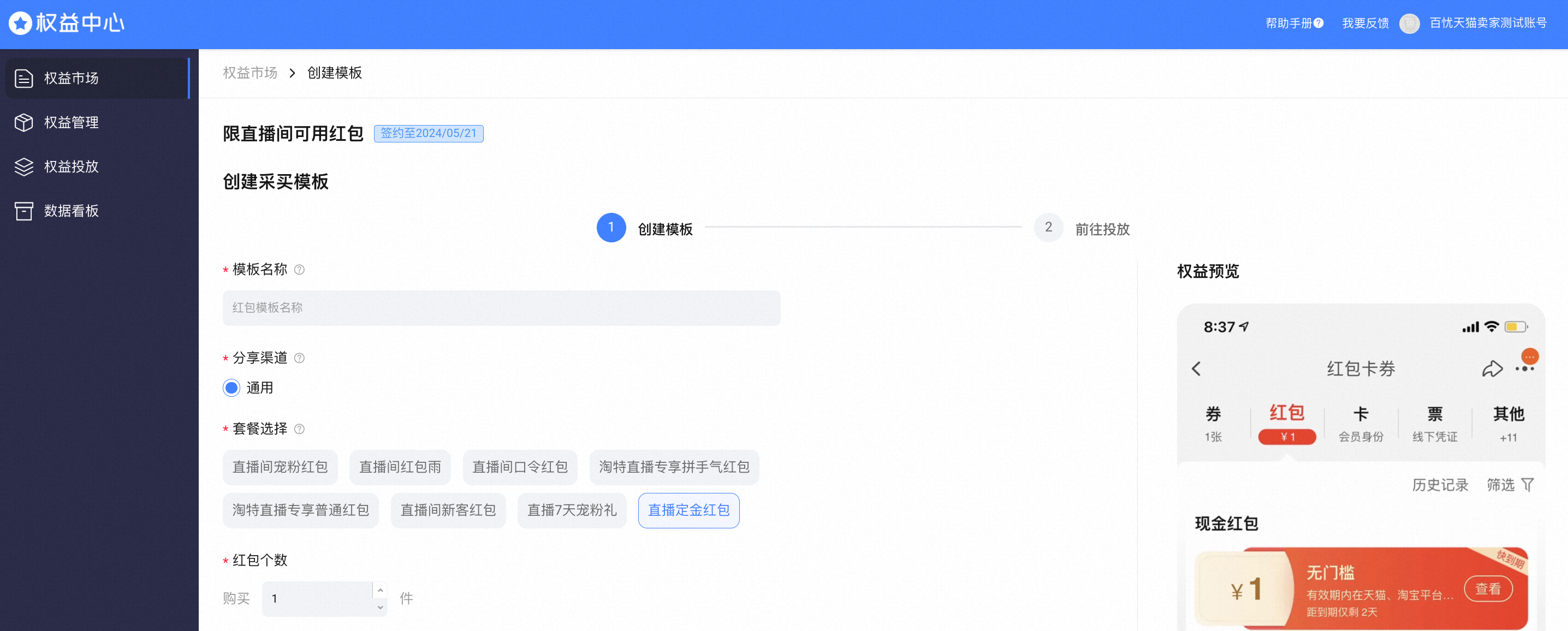The width and height of the screenshot is (1568, 631).
Task: Click the 权益管理 cube icon
Action: click(23, 122)
